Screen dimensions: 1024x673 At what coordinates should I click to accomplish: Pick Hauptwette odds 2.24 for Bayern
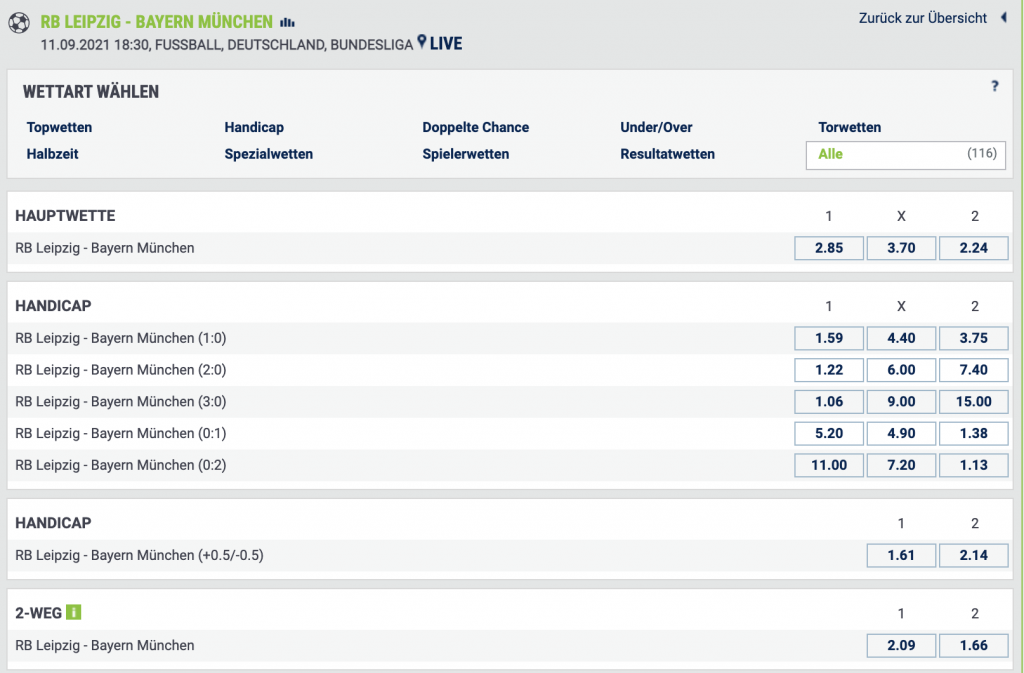click(x=974, y=248)
